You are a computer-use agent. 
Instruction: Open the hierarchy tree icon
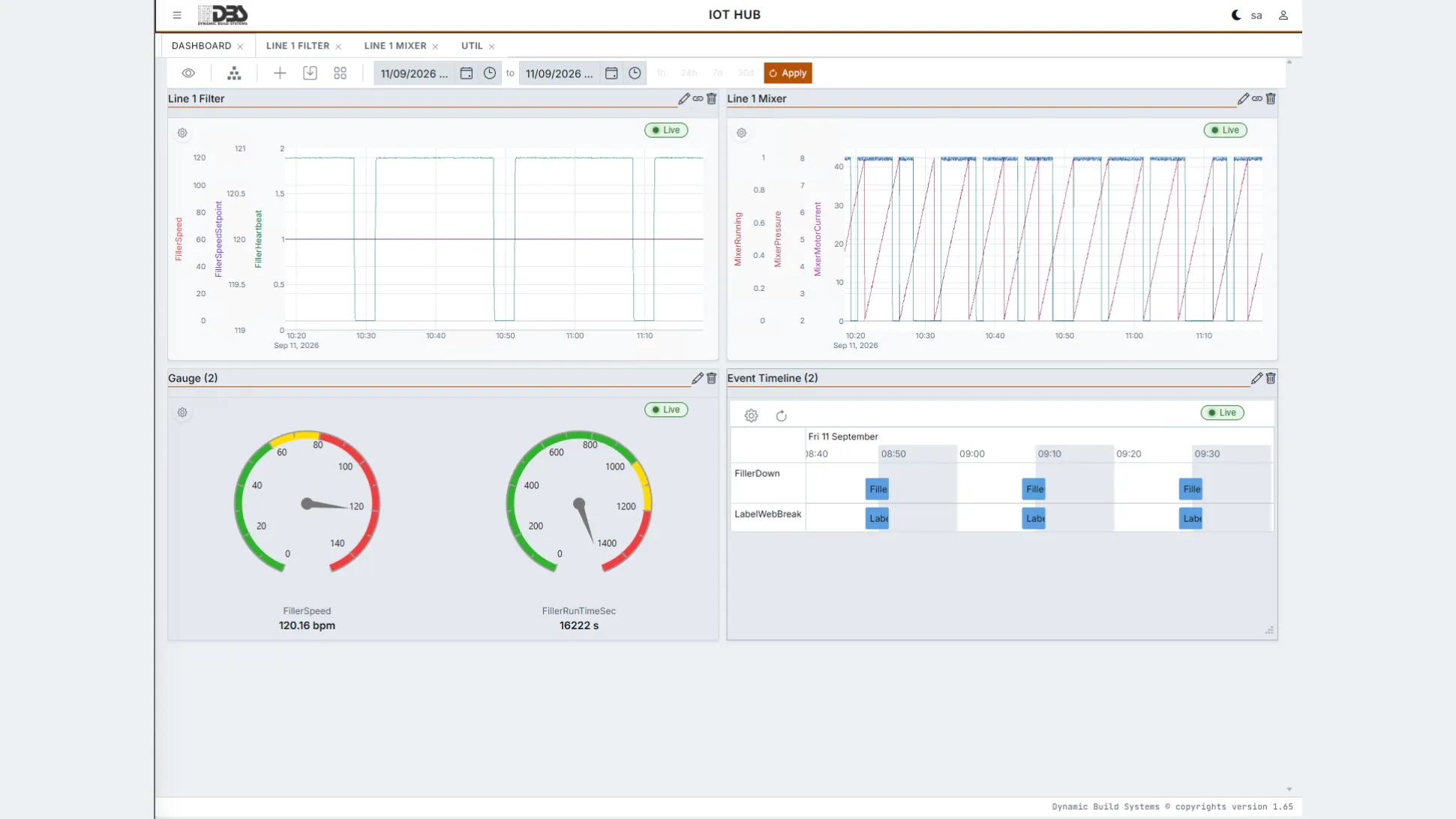(x=234, y=73)
